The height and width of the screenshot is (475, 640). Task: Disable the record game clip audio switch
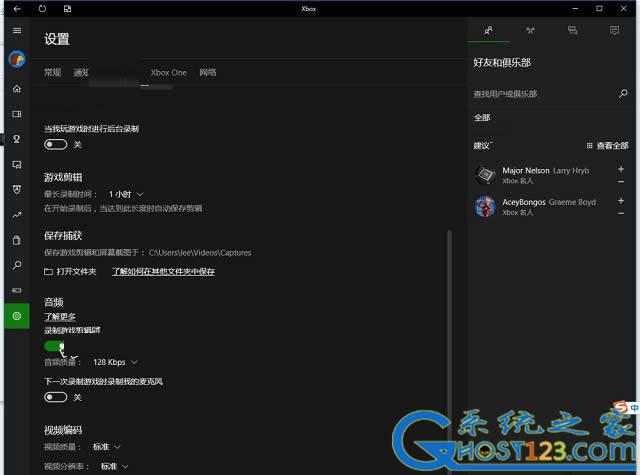tap(55, 345)
